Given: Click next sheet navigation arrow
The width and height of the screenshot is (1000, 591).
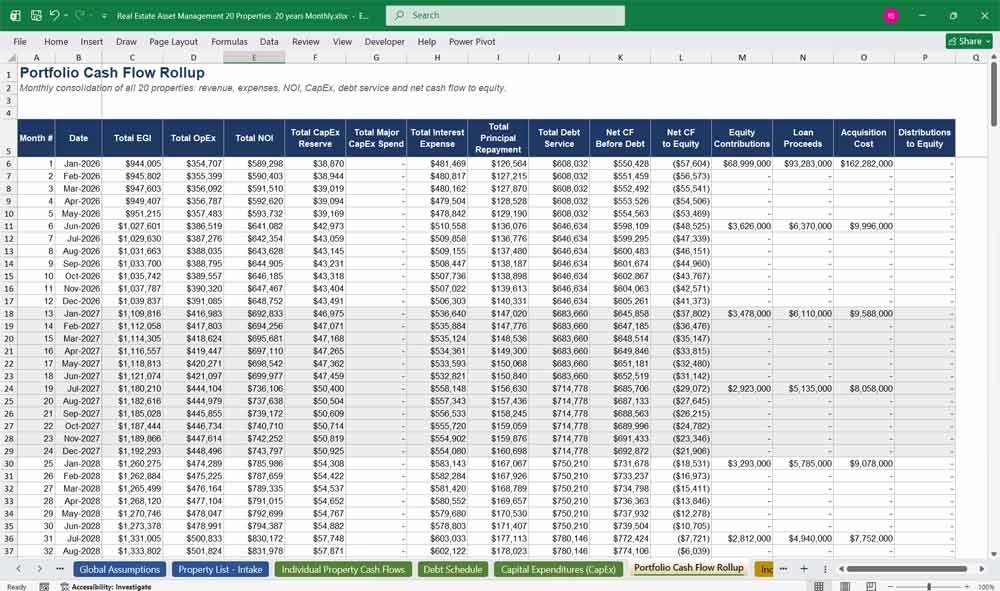Looking at the screenshot, I should coord(40,569).
